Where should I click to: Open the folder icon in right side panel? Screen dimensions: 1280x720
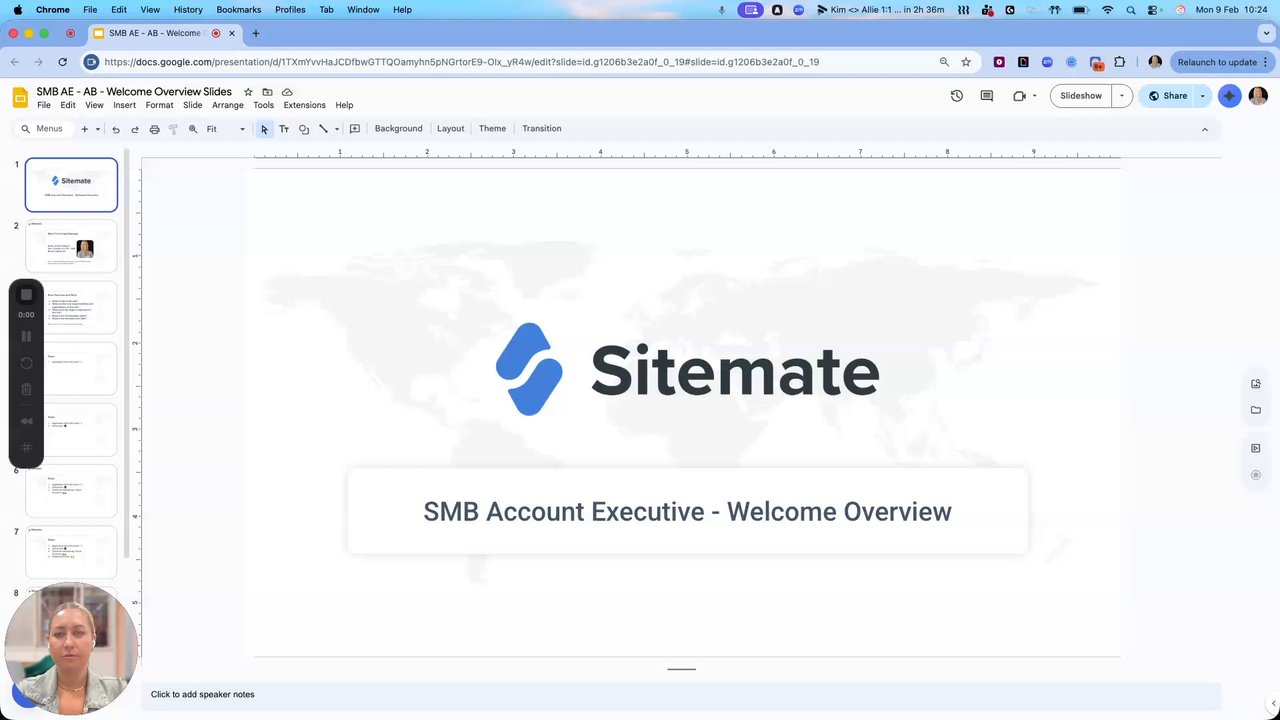1256,410
